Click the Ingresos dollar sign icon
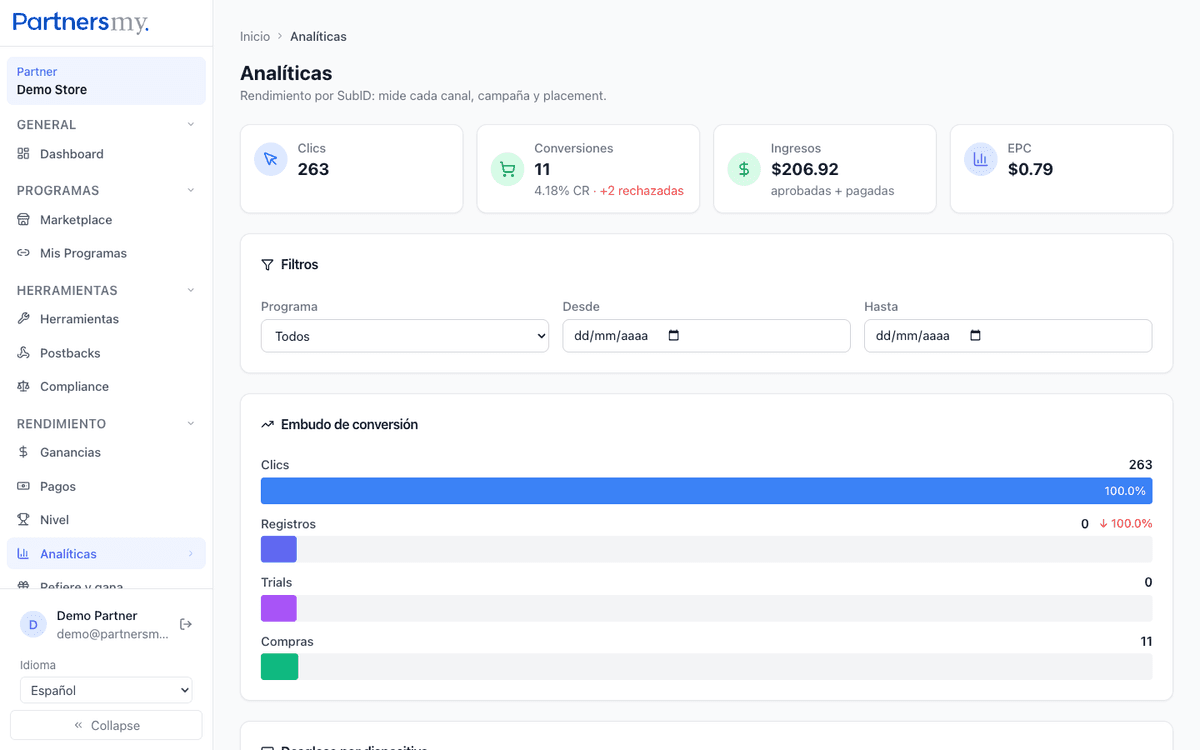This screenshot has width=1200, height=750. [744, 169]
